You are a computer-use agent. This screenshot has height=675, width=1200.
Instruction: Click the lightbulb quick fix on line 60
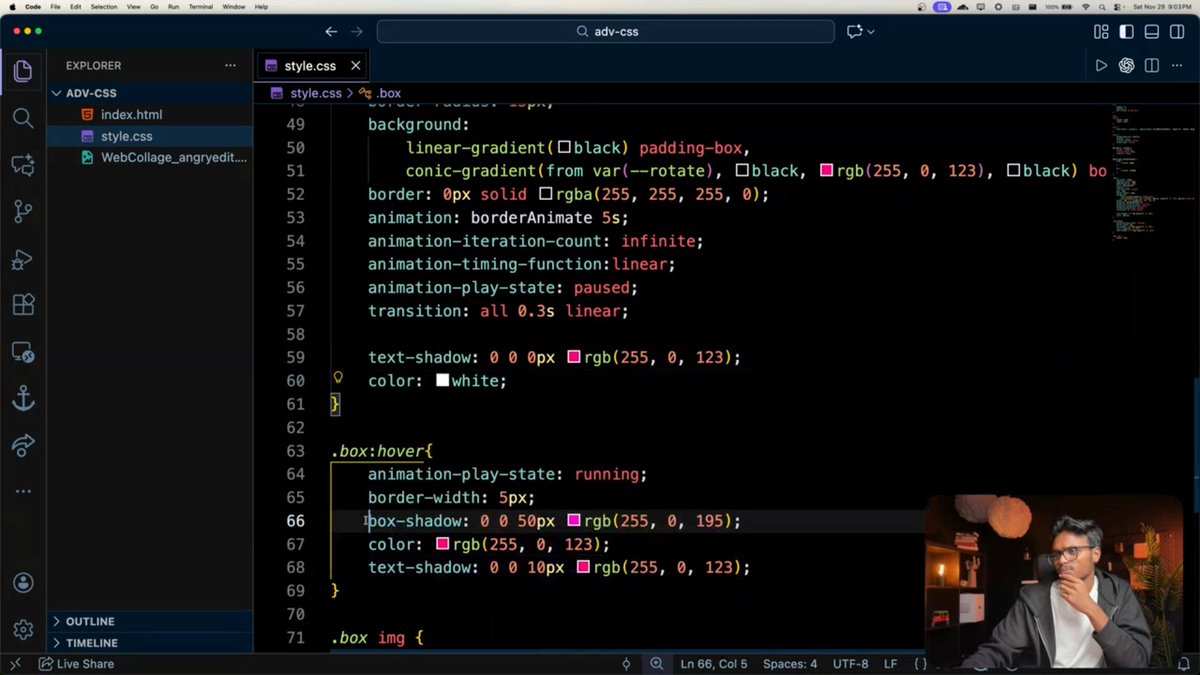pyautogui.click(x=338, y=377)
